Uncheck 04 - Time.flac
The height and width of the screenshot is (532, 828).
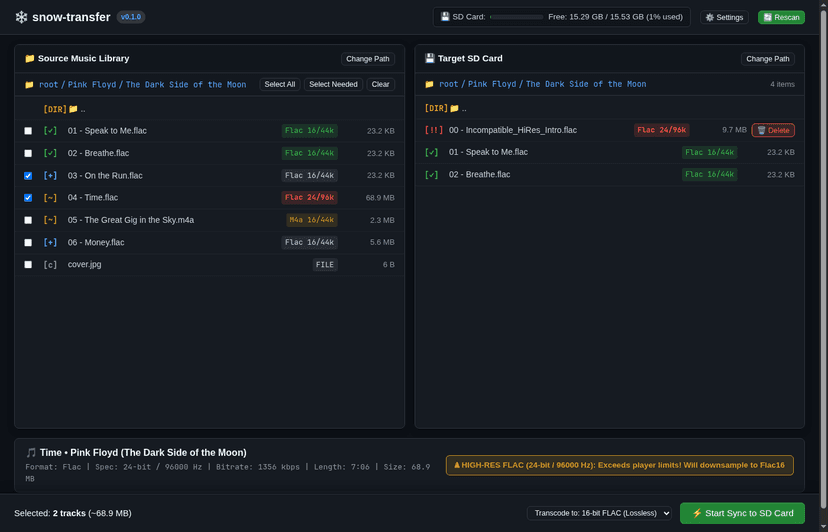(x=28, y=198)
